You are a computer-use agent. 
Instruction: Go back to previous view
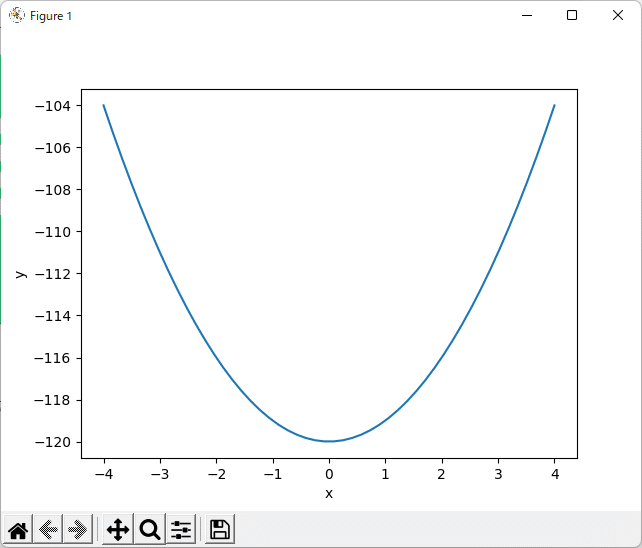[48, 530]
